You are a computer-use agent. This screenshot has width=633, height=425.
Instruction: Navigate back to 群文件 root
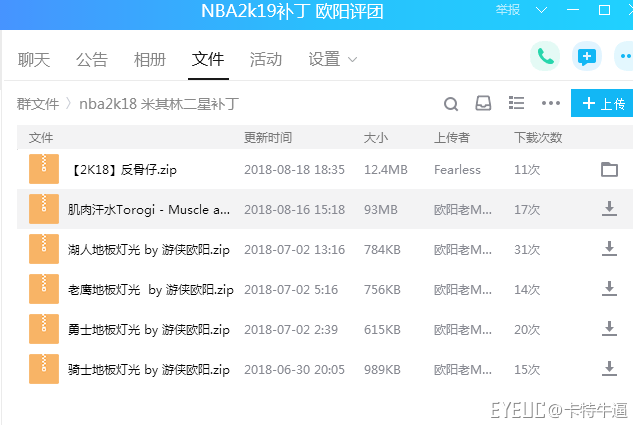click(38, 104)
